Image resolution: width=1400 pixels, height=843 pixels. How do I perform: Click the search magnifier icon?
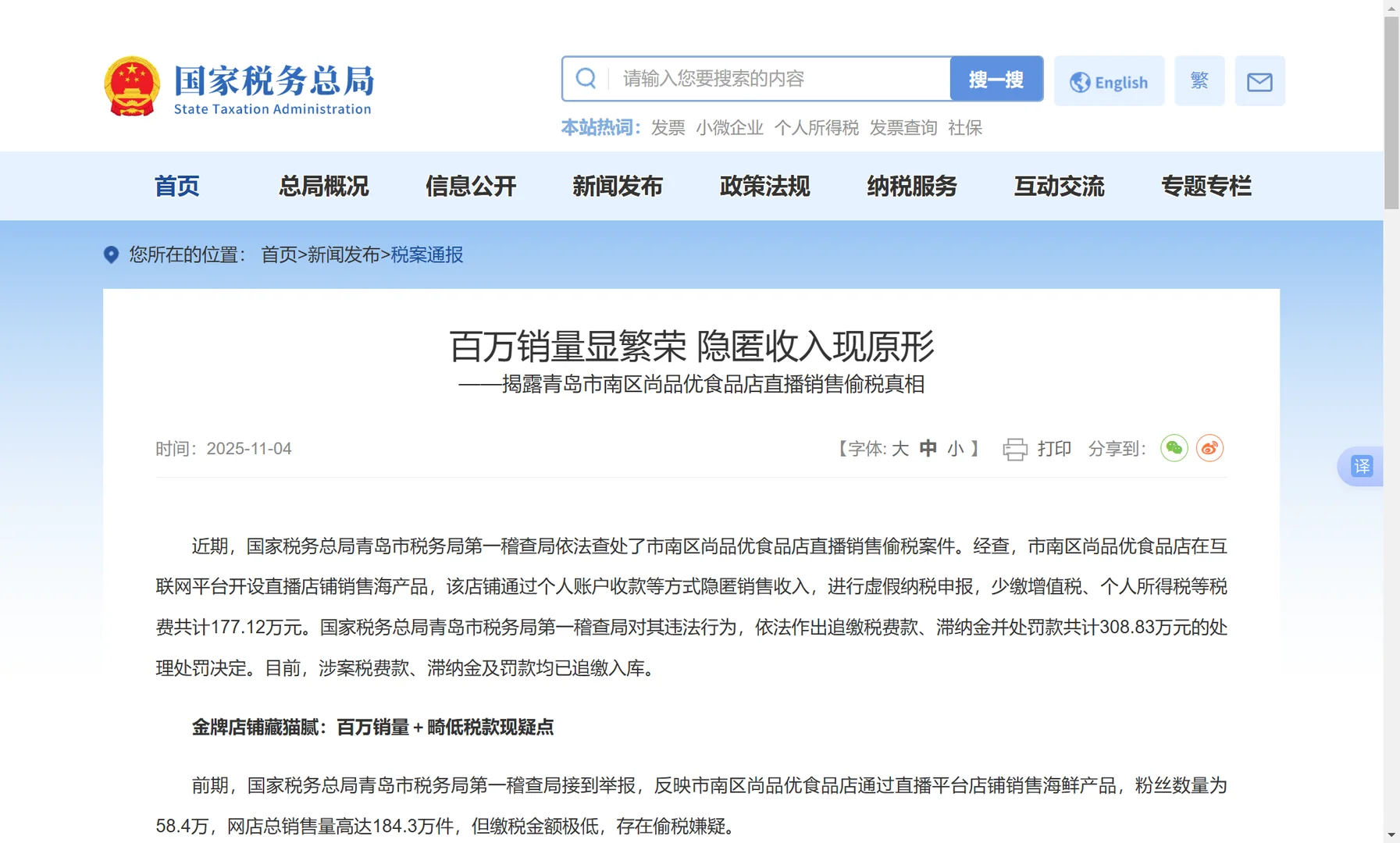pyautogui.click(x=586, y=78)
